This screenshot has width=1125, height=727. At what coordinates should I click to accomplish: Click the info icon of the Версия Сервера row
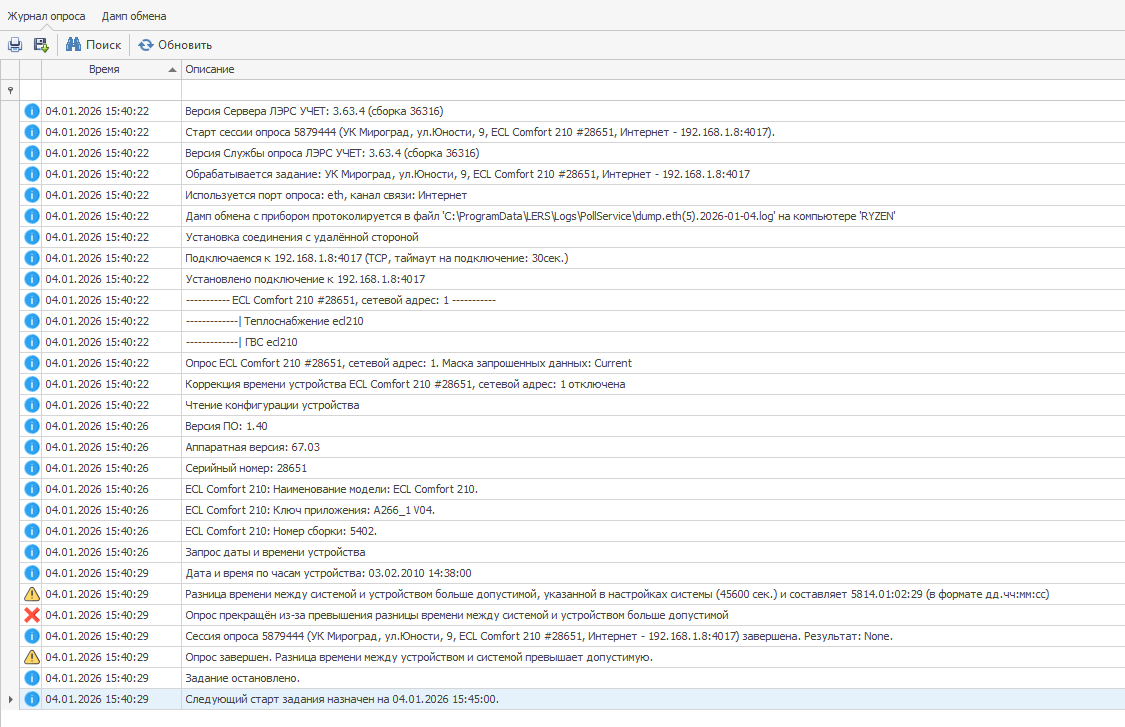[31, 111]
